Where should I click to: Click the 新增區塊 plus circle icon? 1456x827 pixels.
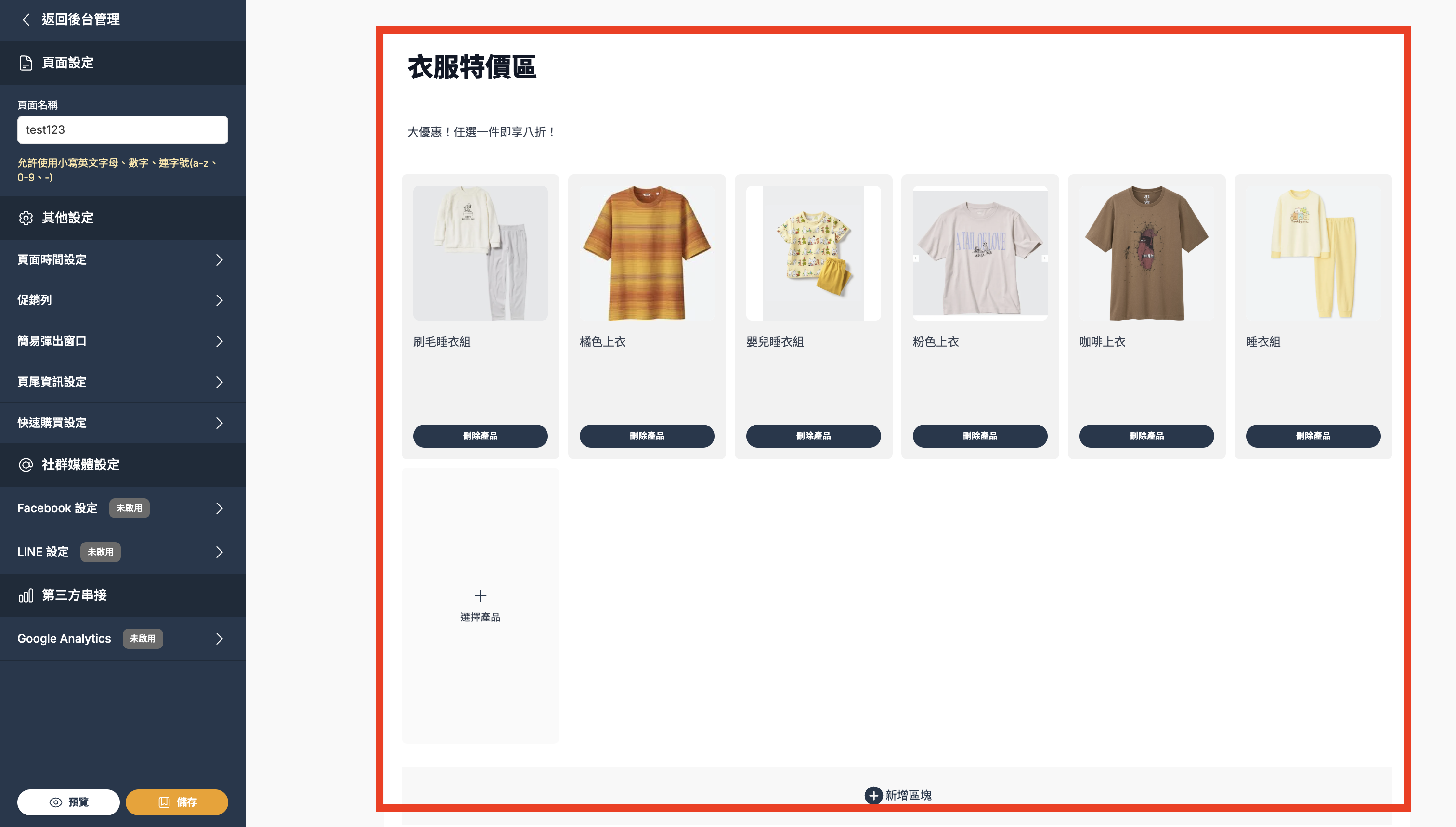tap(873, 795)
